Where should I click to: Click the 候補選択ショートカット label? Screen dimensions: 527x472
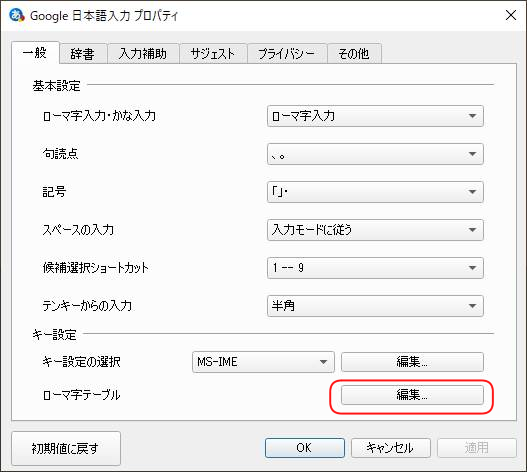coord(95,268)
